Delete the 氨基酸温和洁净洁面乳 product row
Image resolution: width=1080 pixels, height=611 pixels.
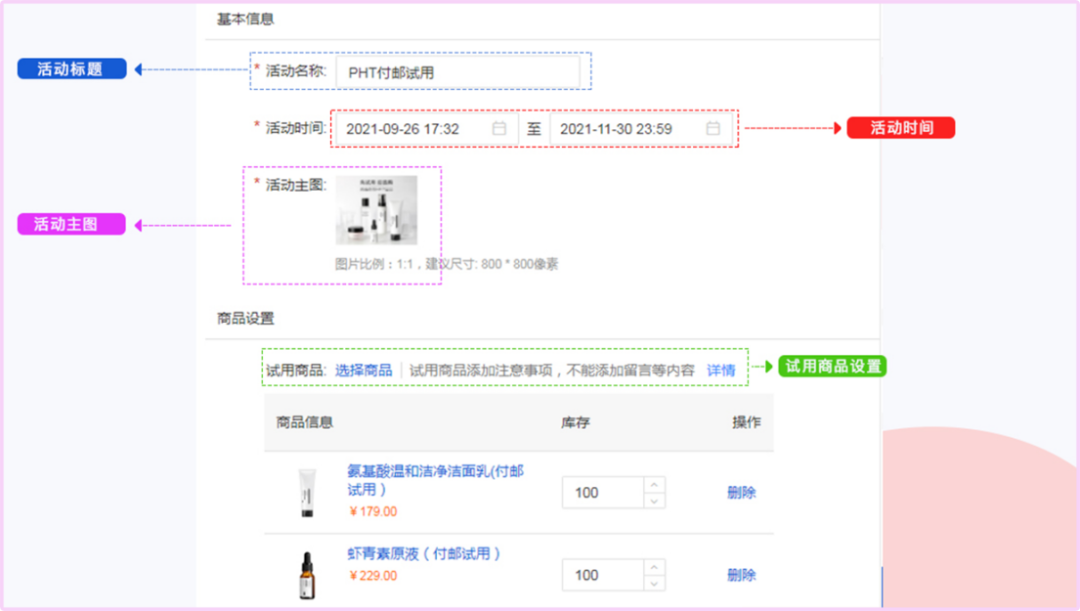[741, 493]
